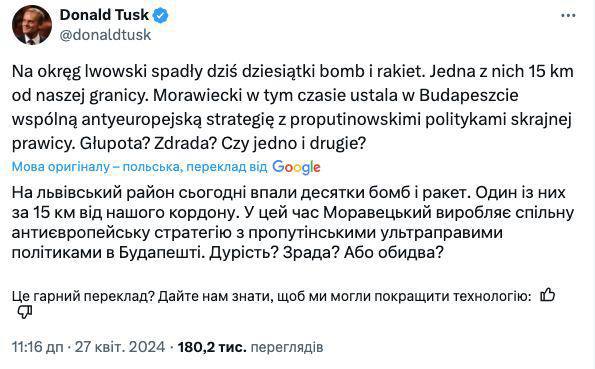The image size is (595, 369).
Task: Click the 'переглядів' views label
Action: tap(287, 347)
